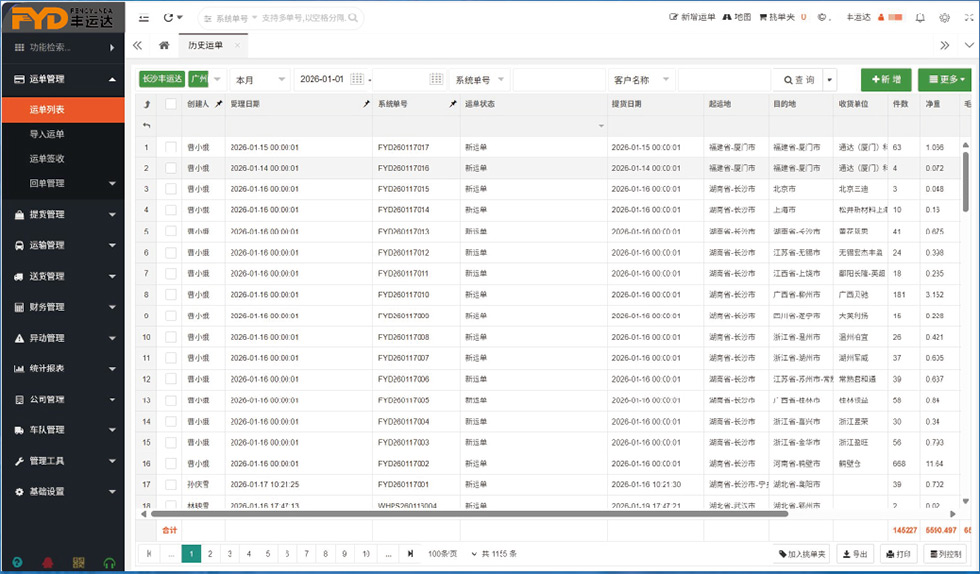The image size is (980, 574).
Task: Toggle the select-all checkbox in table header
Action: coord(171,104)
